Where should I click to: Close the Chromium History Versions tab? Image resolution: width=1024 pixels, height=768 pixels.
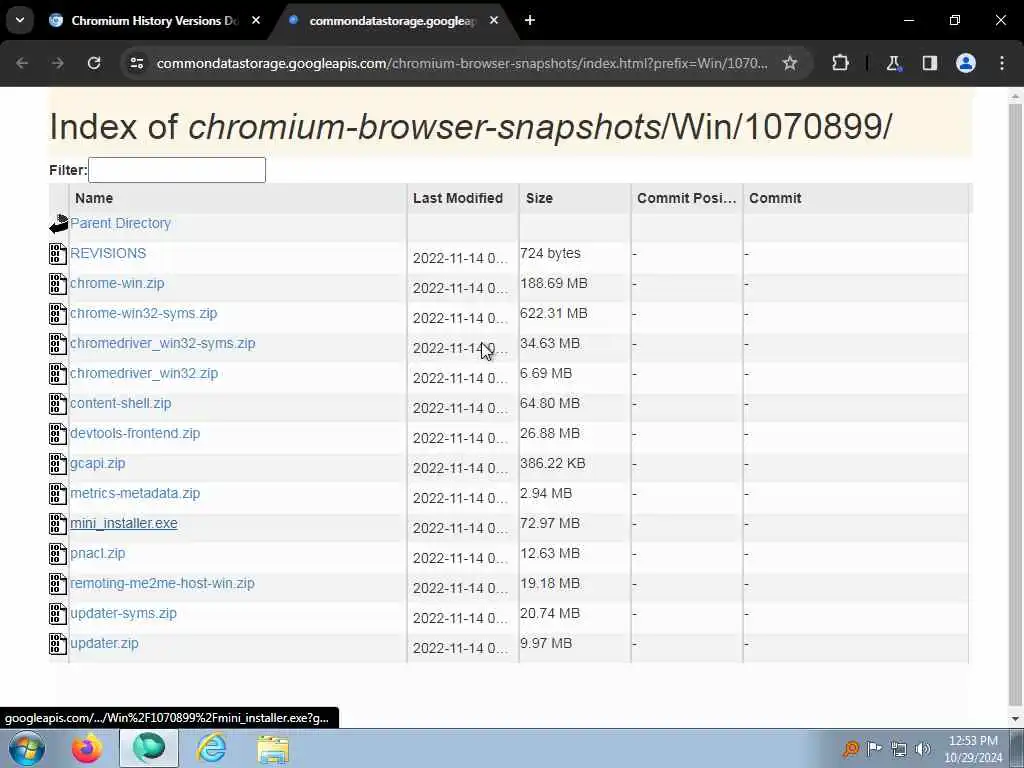pyautogui.click(x=256, y=20)
